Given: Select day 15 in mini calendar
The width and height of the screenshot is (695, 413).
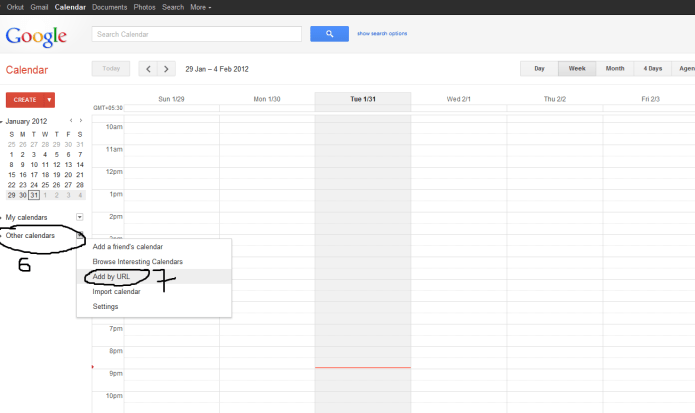Looking at the screenshot, I should (12, 175).
